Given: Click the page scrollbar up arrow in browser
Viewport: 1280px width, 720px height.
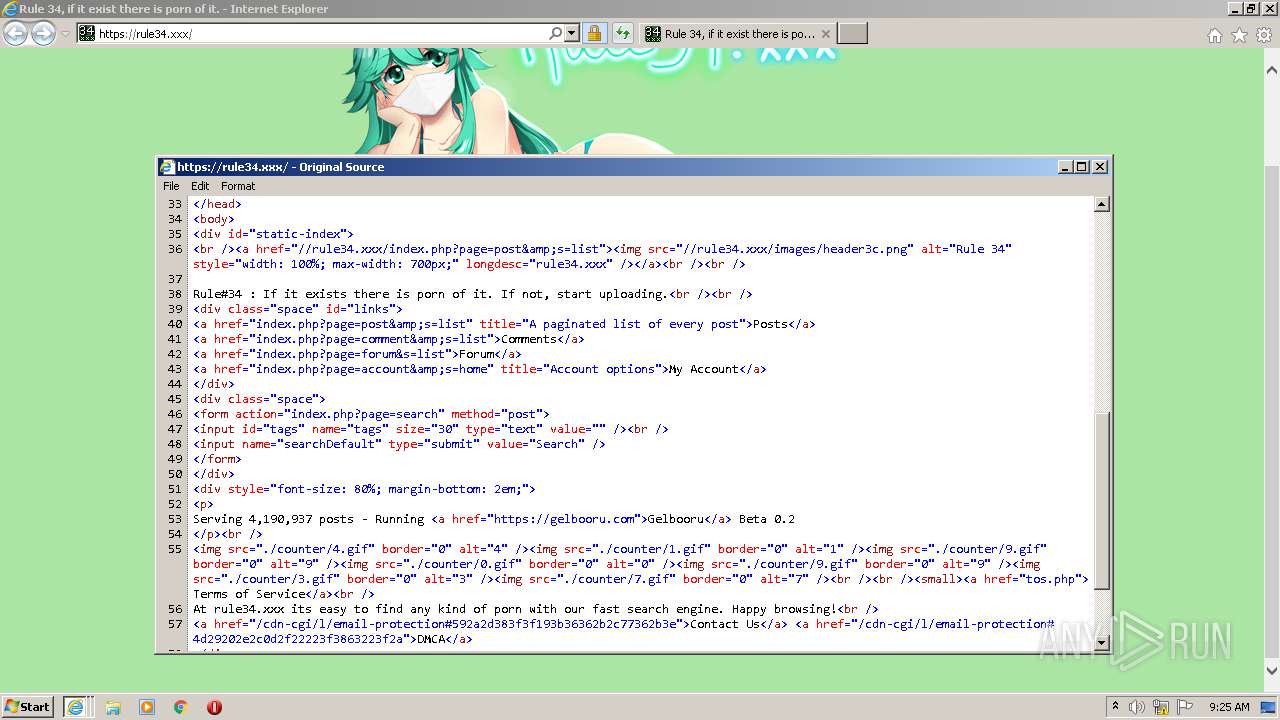Looking at the screenshot, I should 1272,70.
